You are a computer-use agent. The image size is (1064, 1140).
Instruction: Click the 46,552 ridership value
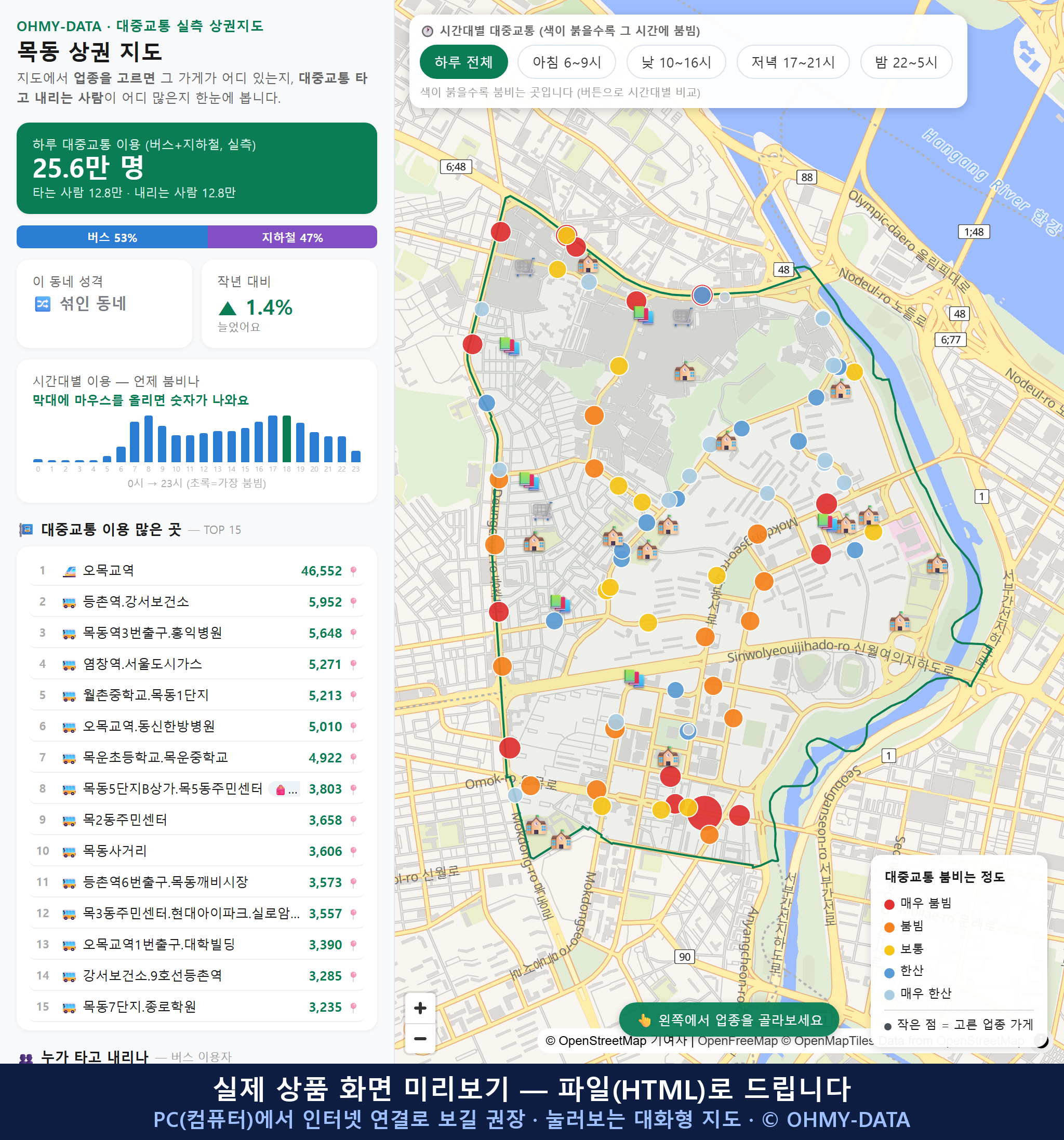click(321, 571)
